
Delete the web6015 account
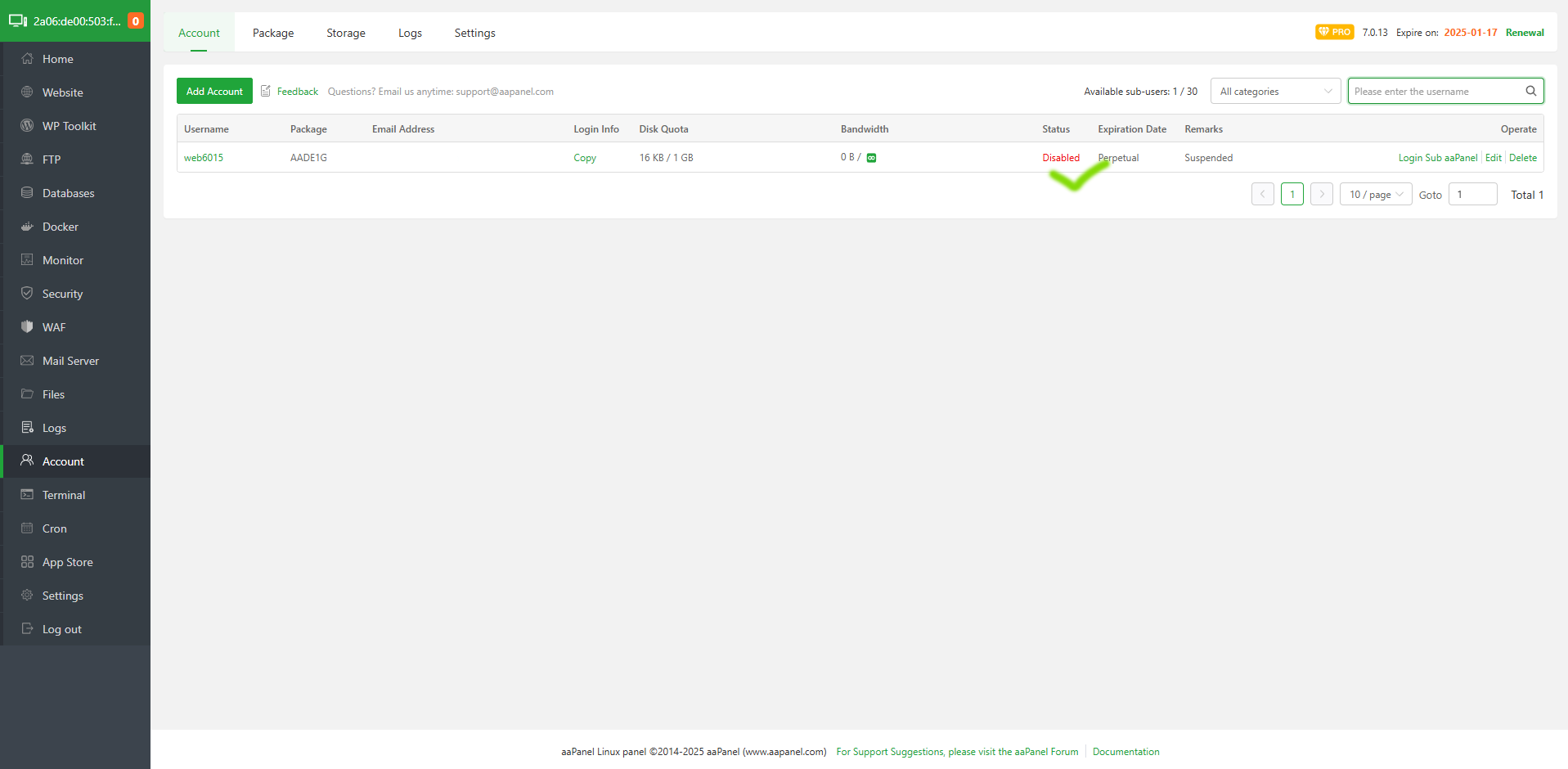pyautogui.click(x=1523, y=158)
